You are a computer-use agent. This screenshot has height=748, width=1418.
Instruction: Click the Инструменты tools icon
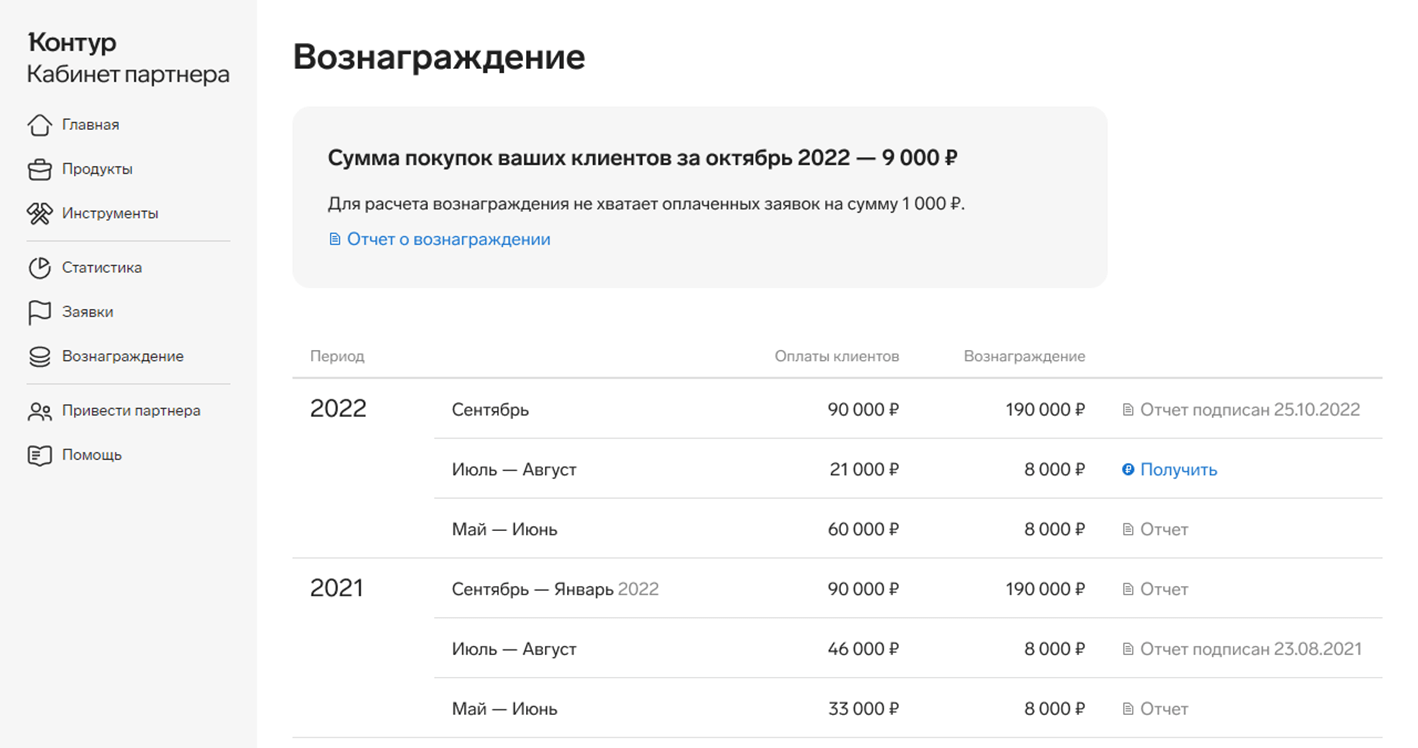point(39,213)
